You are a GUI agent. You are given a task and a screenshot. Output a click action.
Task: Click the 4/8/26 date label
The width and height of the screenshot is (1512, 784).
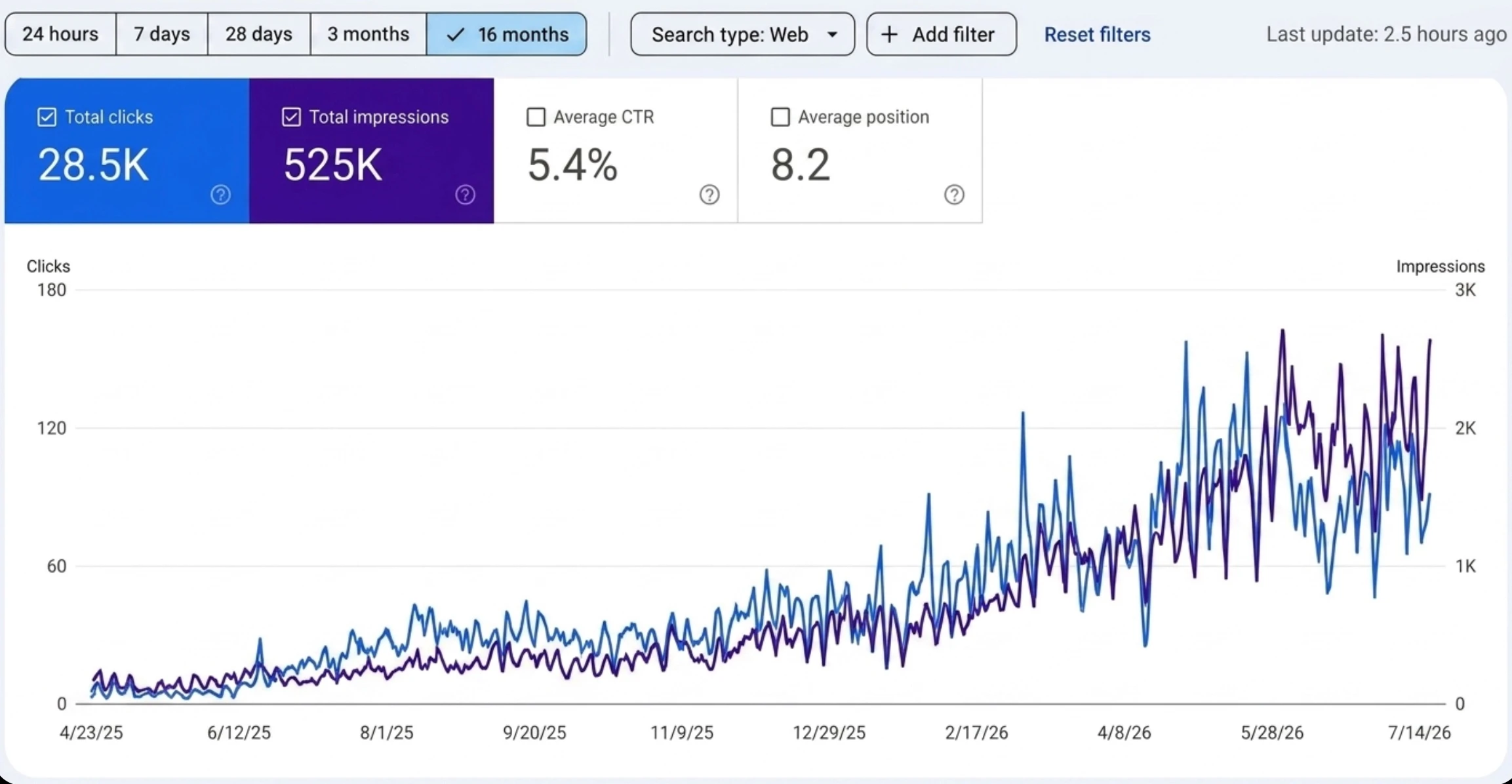tap(1124, 732)
